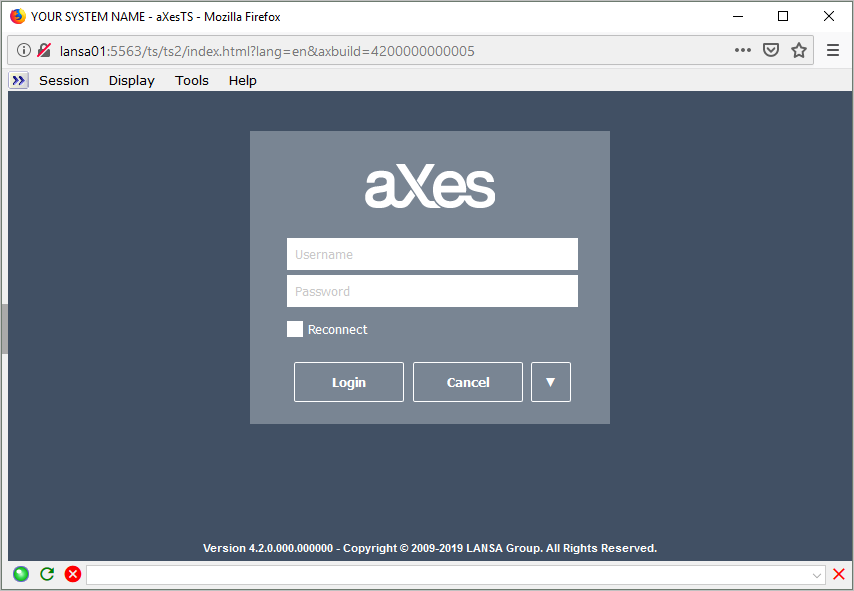Open the Display menu

tap(132, 81)
